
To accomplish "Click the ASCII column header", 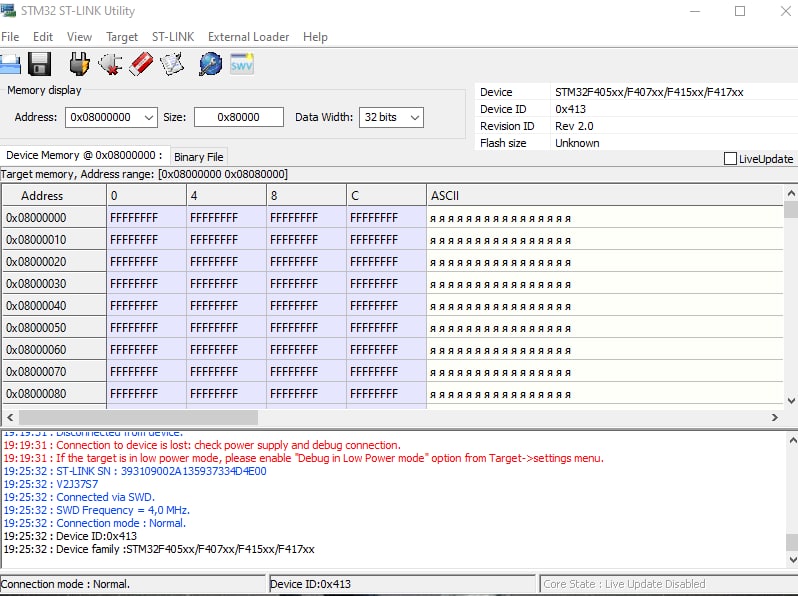I will [x=604, y=195].
